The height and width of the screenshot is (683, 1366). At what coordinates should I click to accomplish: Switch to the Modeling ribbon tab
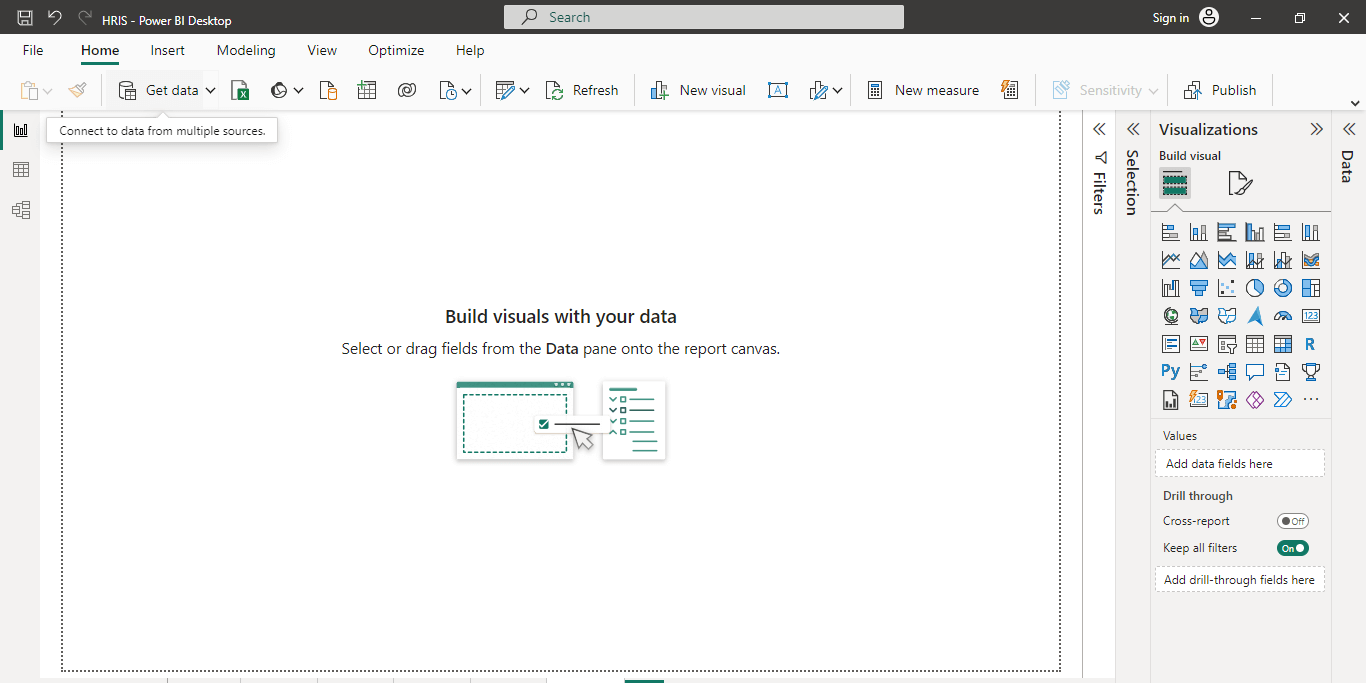coord(246,50)
